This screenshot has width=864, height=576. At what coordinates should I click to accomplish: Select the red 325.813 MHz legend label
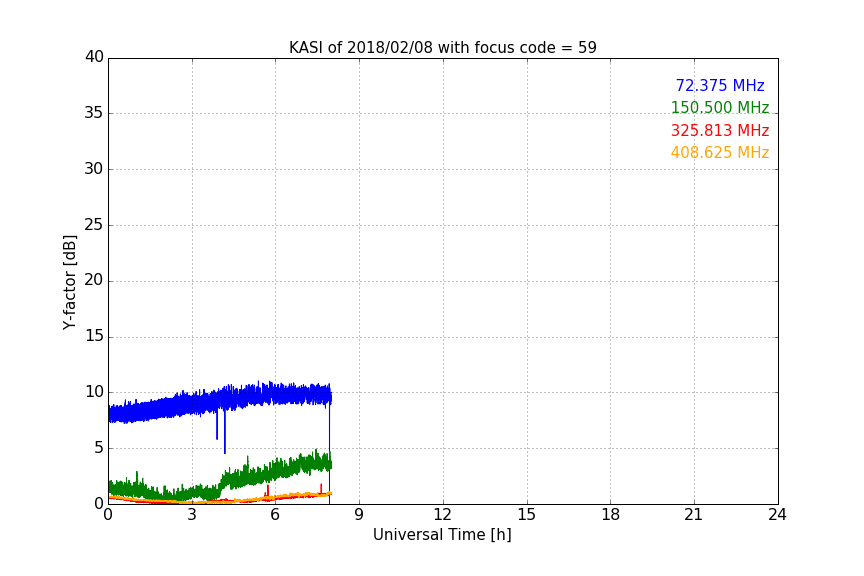pos(720,130)
